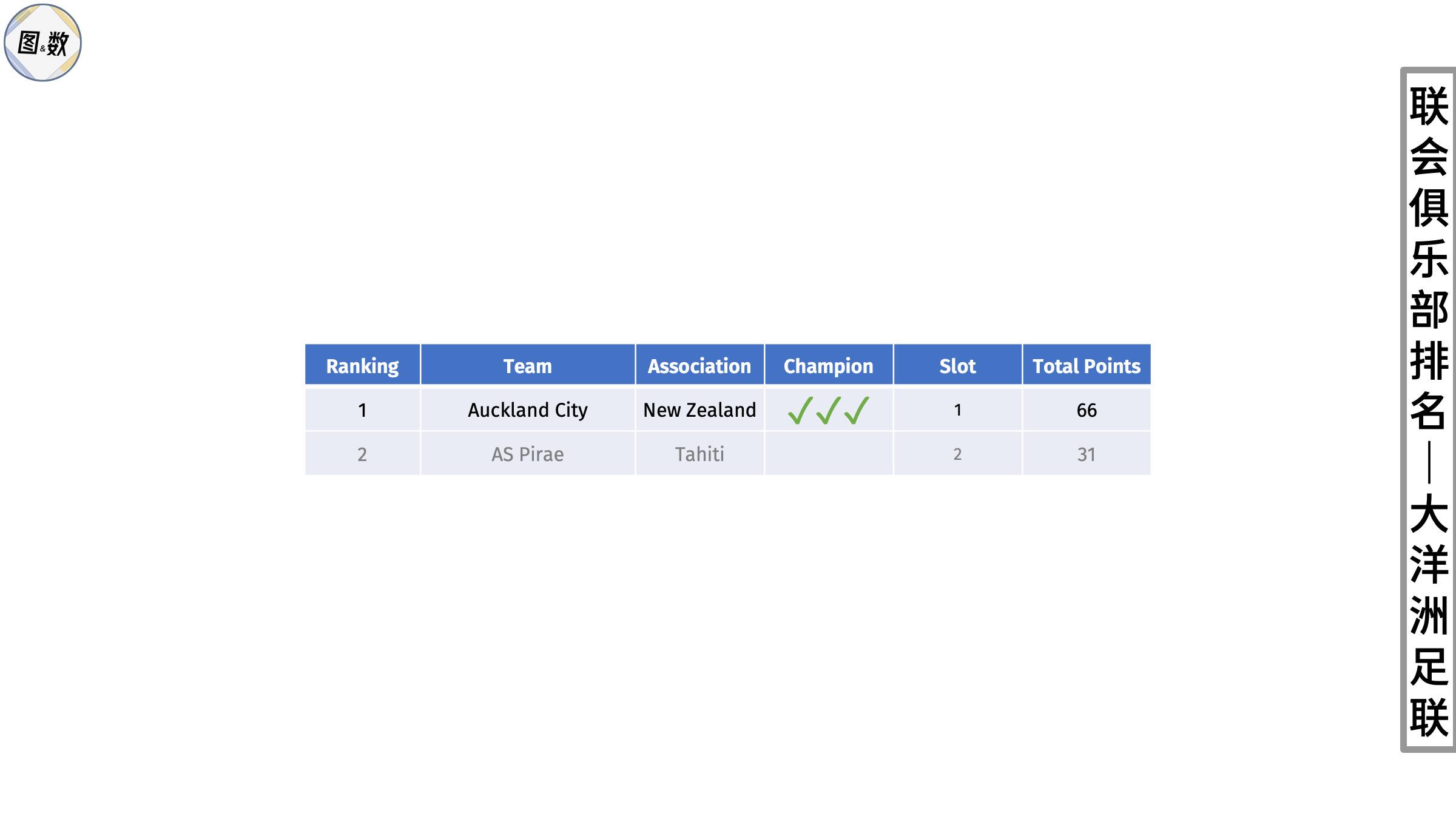Image resolution: width=1456 pixels, height=819 pixels.
Task: Click the Total Points column header
Action: point(1087,365)
